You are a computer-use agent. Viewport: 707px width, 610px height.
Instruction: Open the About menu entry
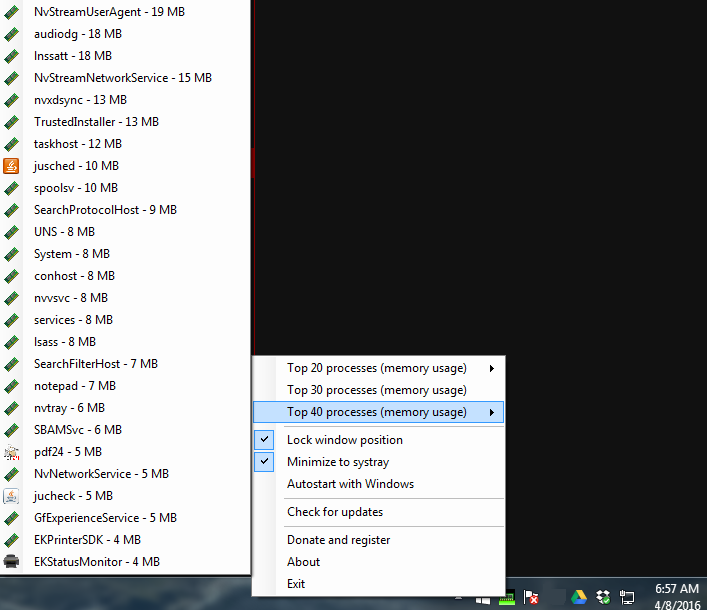tap(378, 562)
